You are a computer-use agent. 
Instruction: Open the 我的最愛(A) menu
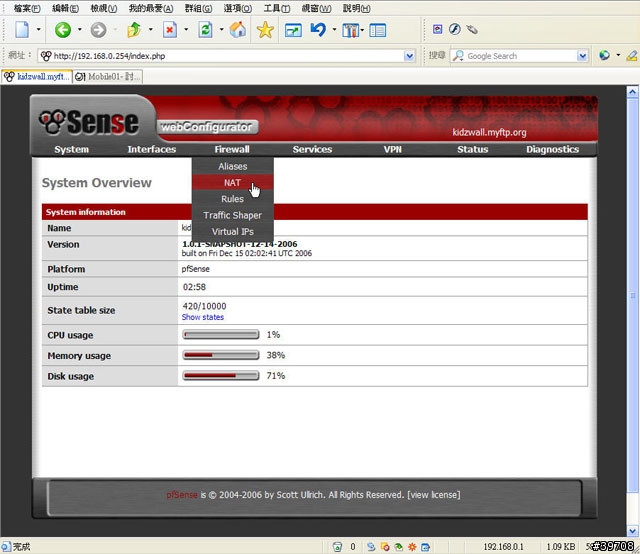[x=151, y=8]
